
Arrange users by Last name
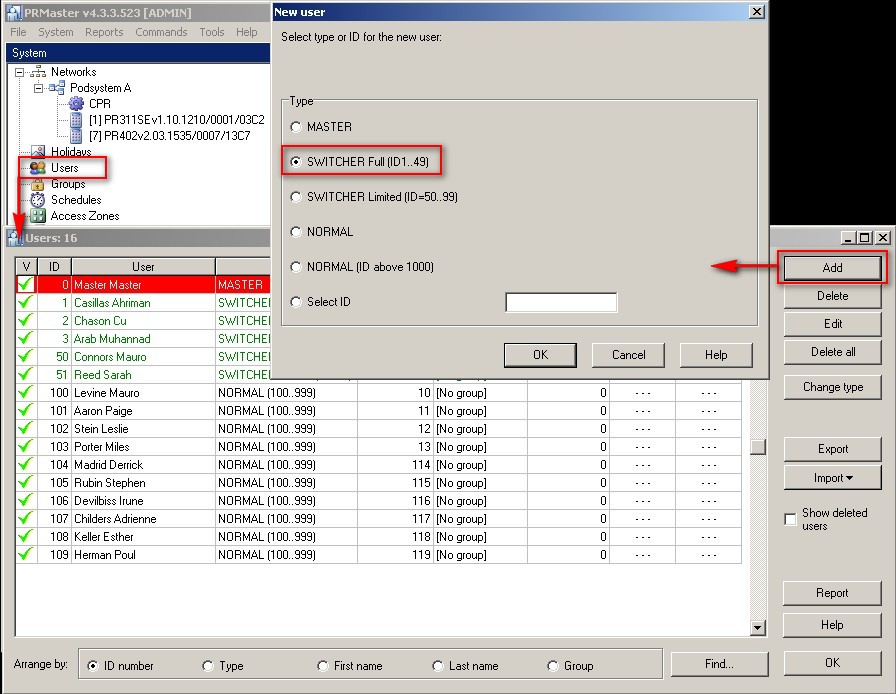pyautogui.click(x=438, y=665)
